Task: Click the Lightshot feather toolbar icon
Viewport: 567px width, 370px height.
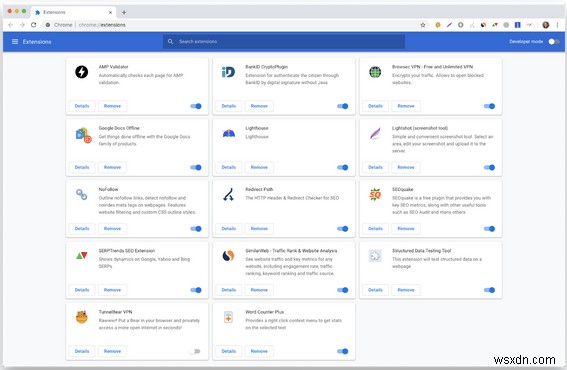Action: pos(449,25)
